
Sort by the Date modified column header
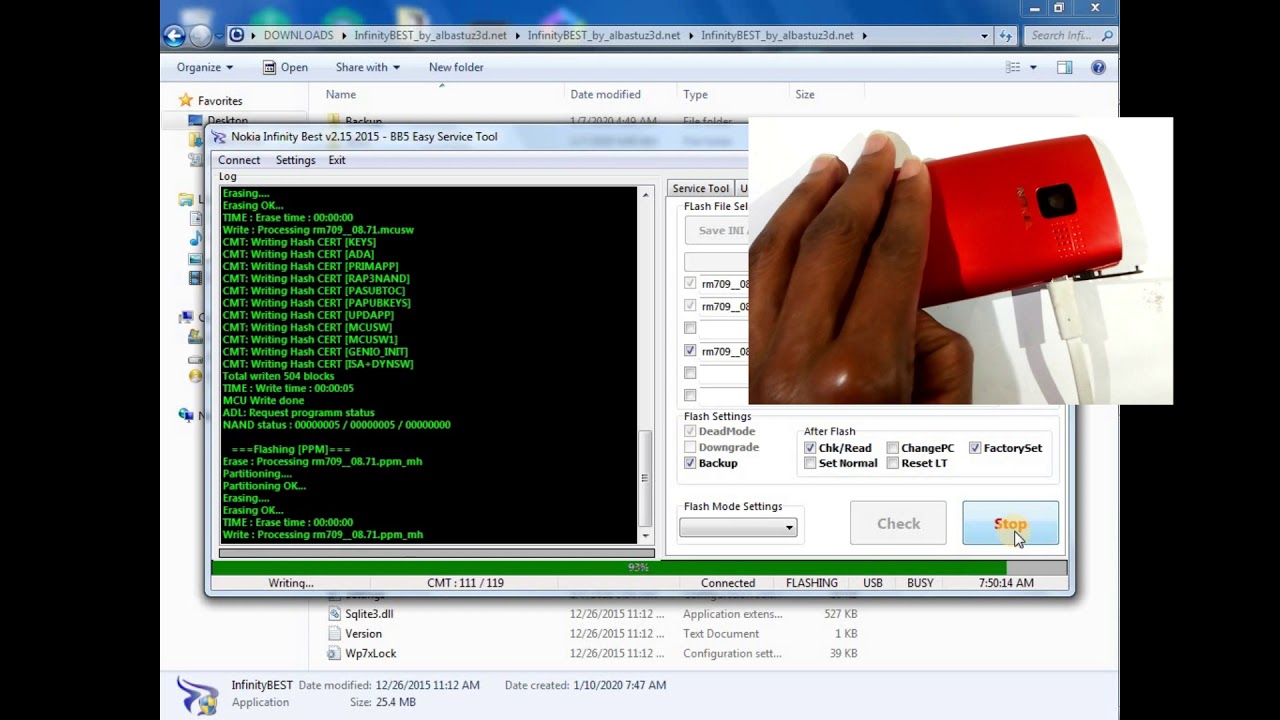pos(605,94)
